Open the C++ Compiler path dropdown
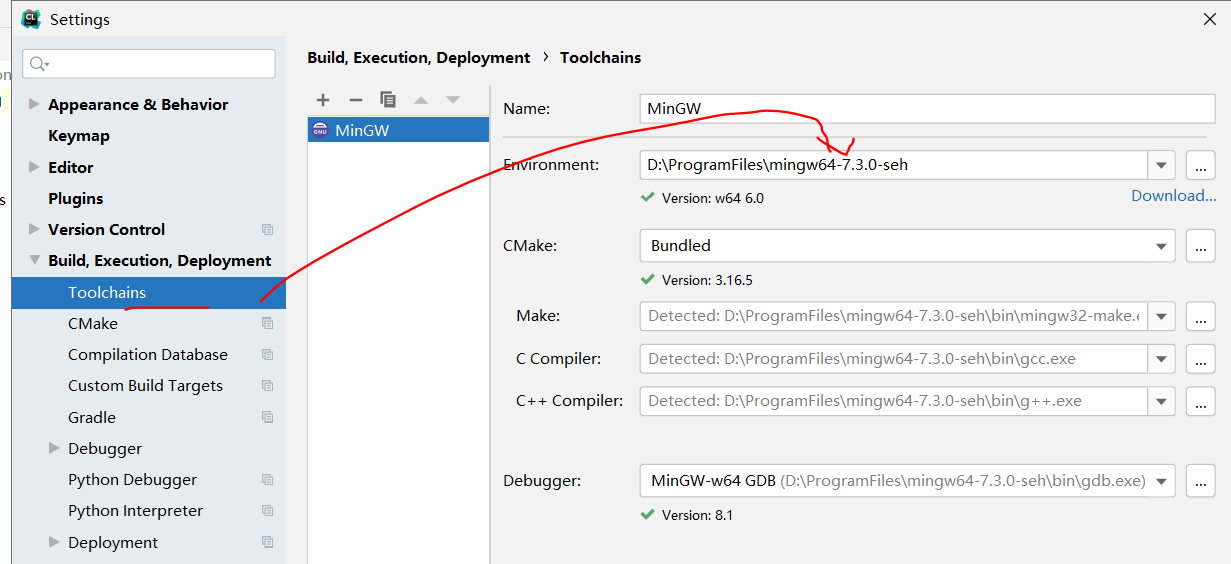 pyautogui.click(x=1161, y=401)
